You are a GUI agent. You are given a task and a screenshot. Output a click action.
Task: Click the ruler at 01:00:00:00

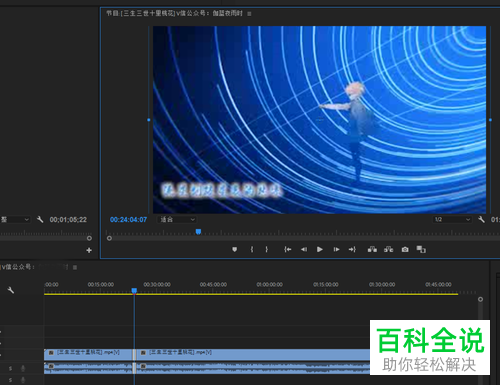pos(270,285)
